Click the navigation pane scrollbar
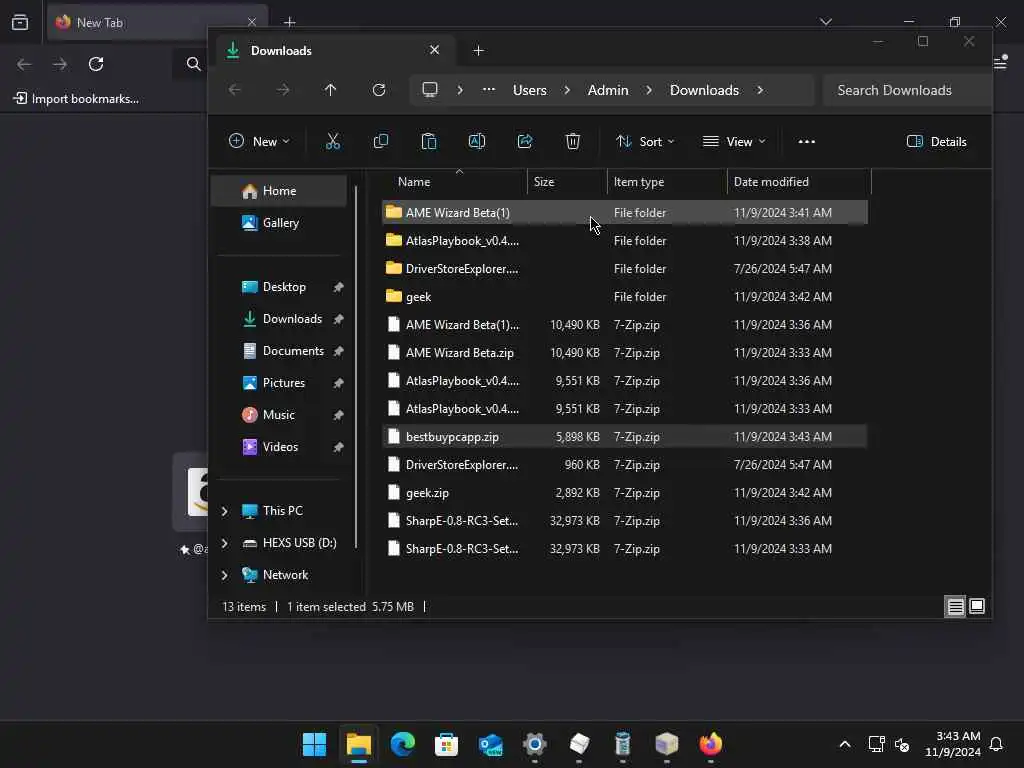Viewport: 1024px width, 768px height. [x=356, y=367]
